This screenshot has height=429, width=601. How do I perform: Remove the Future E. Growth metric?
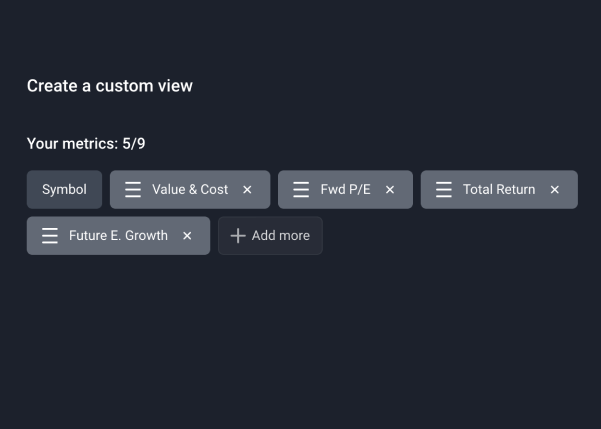[187, 236]
